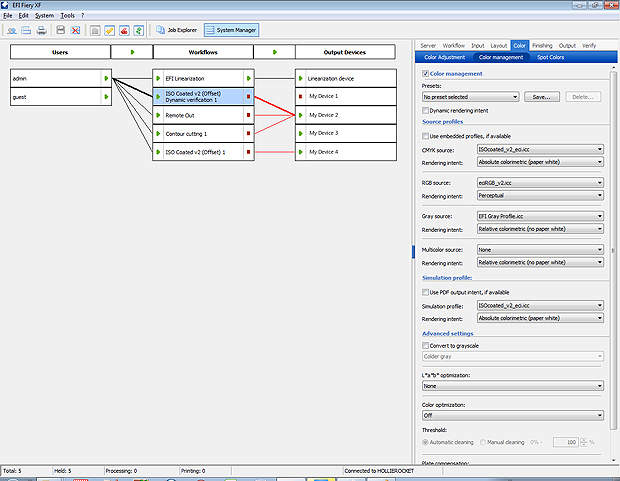Toggle the Color management checkbox
The image size is (620, 481).
[425, 74]
